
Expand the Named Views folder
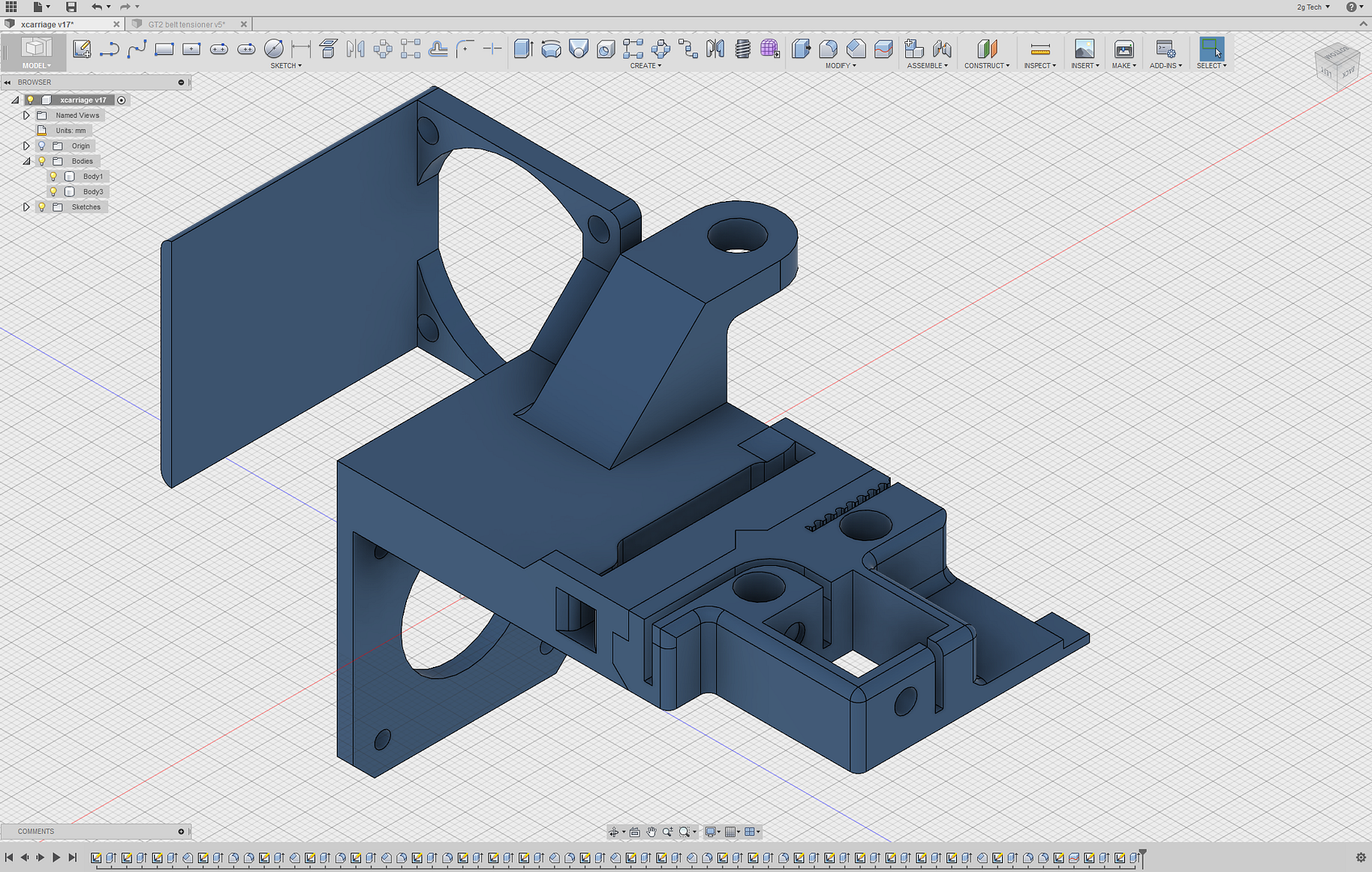tap(25, 115)
